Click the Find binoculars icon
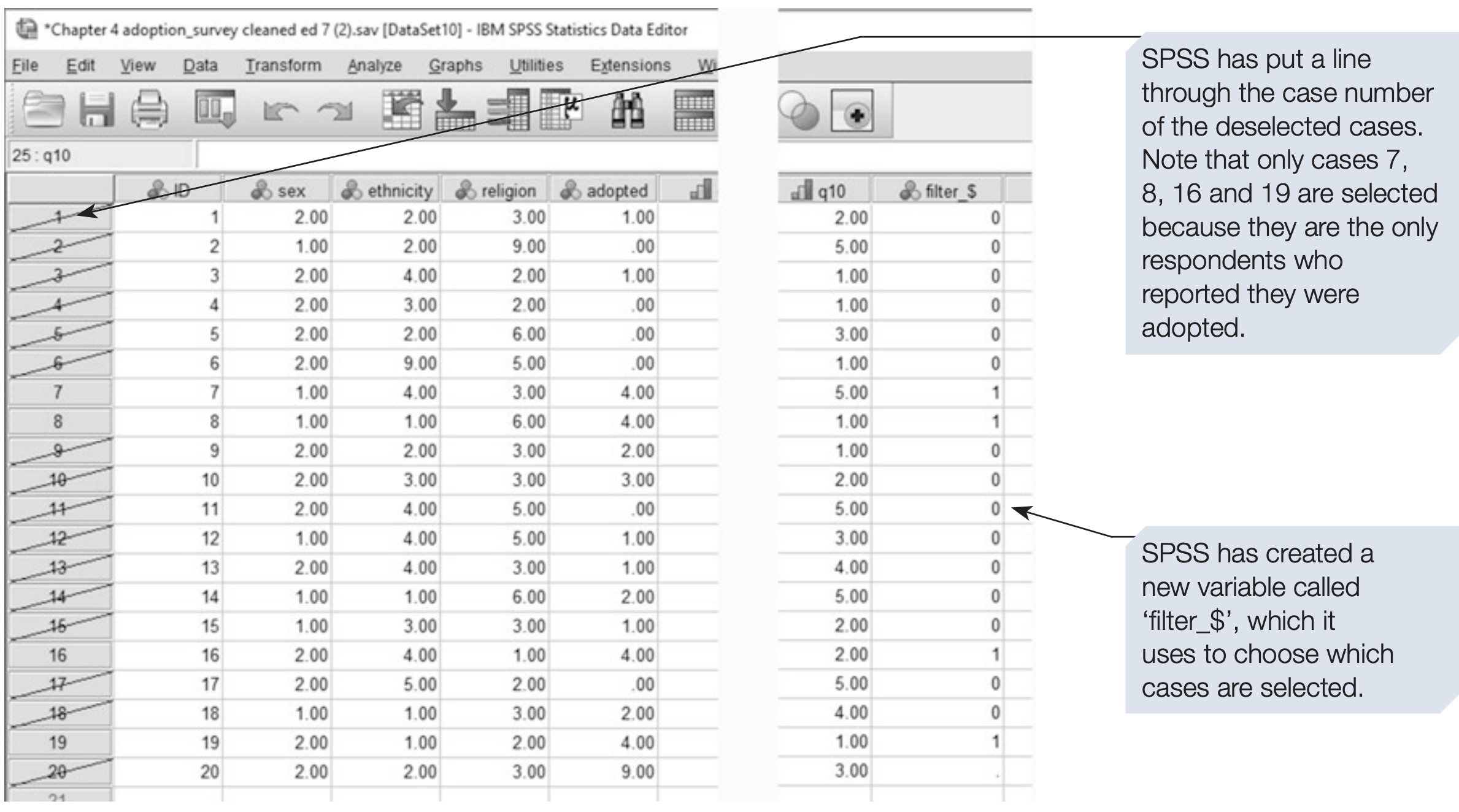 [628, 110]
